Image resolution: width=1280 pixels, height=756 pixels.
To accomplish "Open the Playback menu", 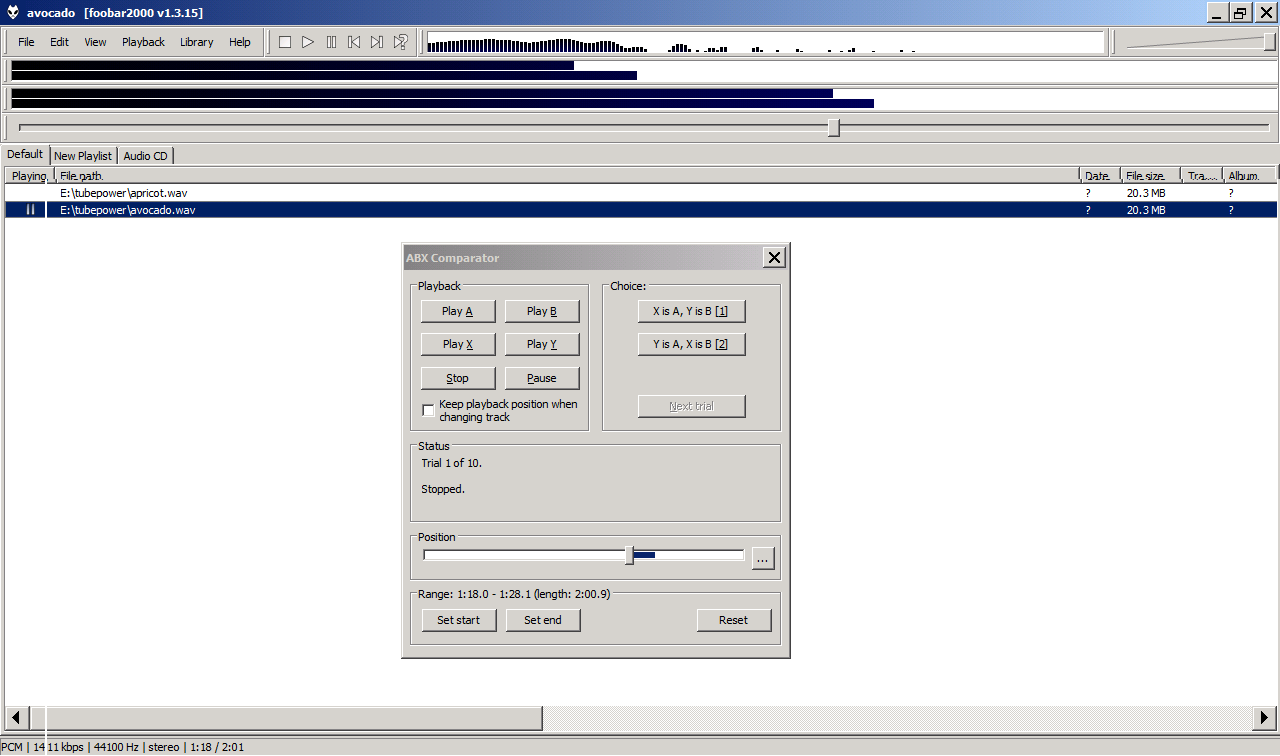I will (144, 42).
